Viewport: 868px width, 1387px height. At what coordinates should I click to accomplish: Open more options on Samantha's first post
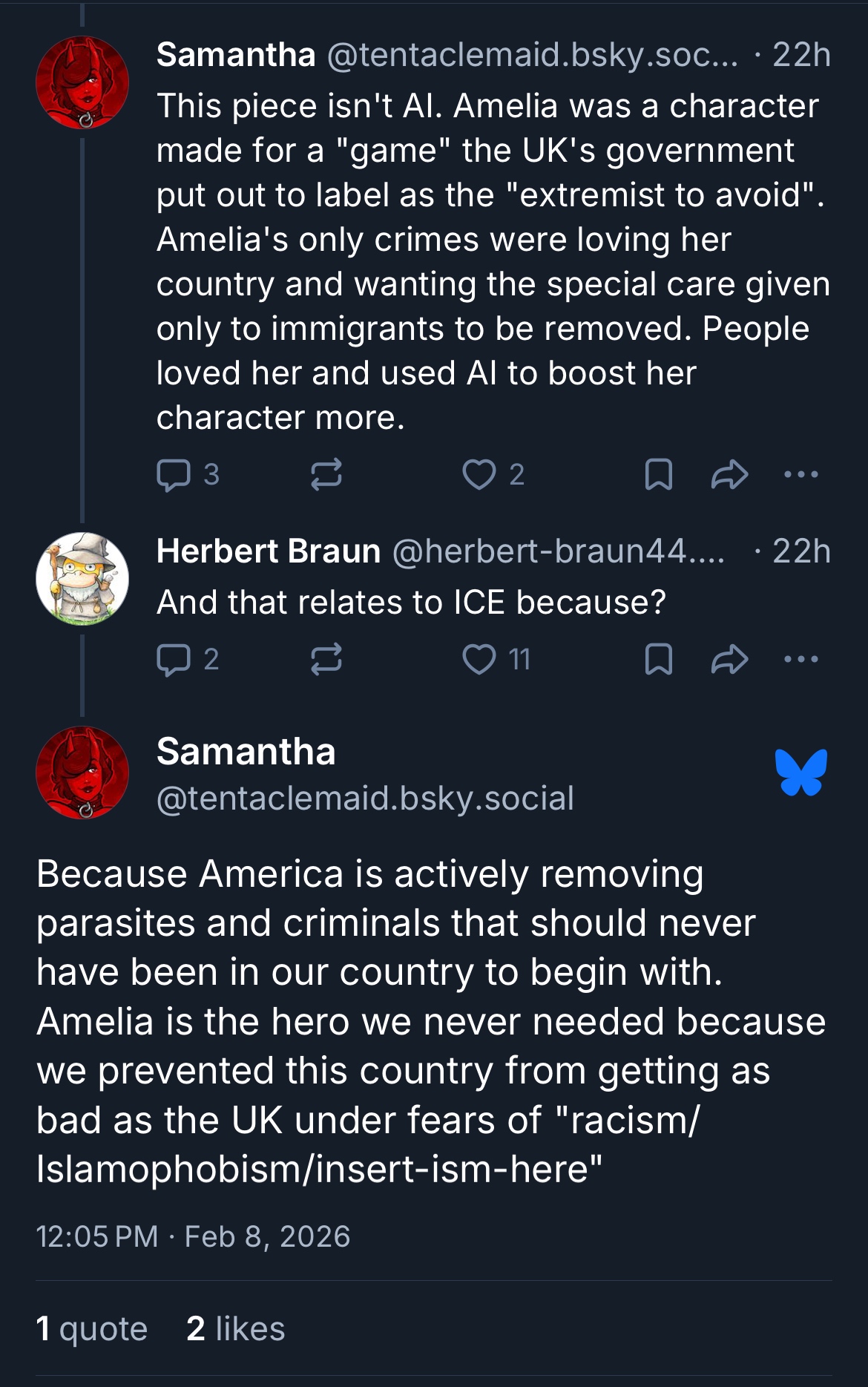[801, 474]
